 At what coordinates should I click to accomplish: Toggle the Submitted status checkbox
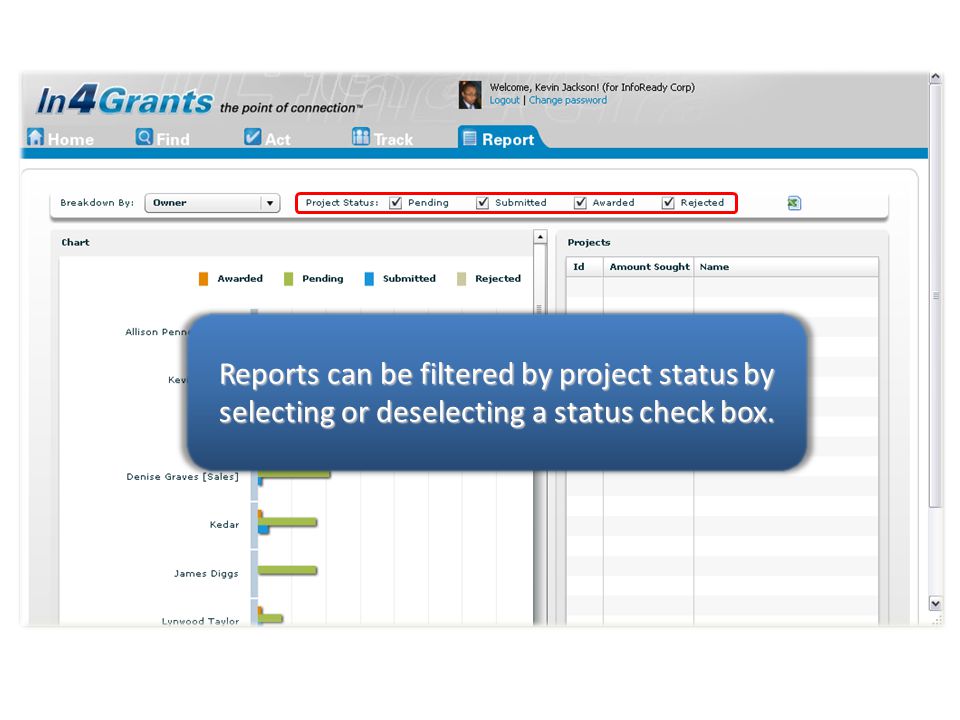482,203
